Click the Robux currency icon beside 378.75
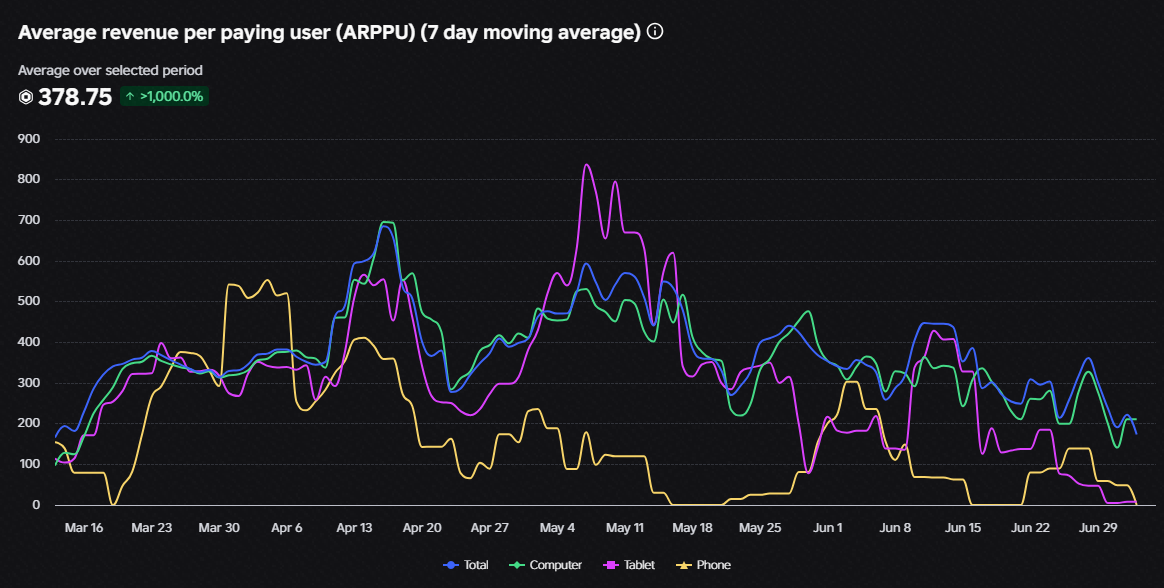Viewport: 1164px width, 588px height. (26, 97)
